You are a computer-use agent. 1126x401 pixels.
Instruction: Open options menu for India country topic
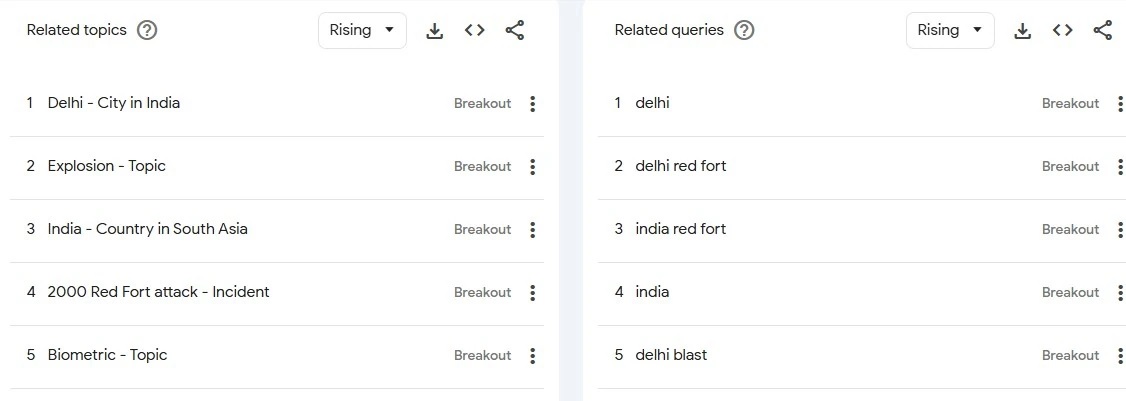coord(533,230)
